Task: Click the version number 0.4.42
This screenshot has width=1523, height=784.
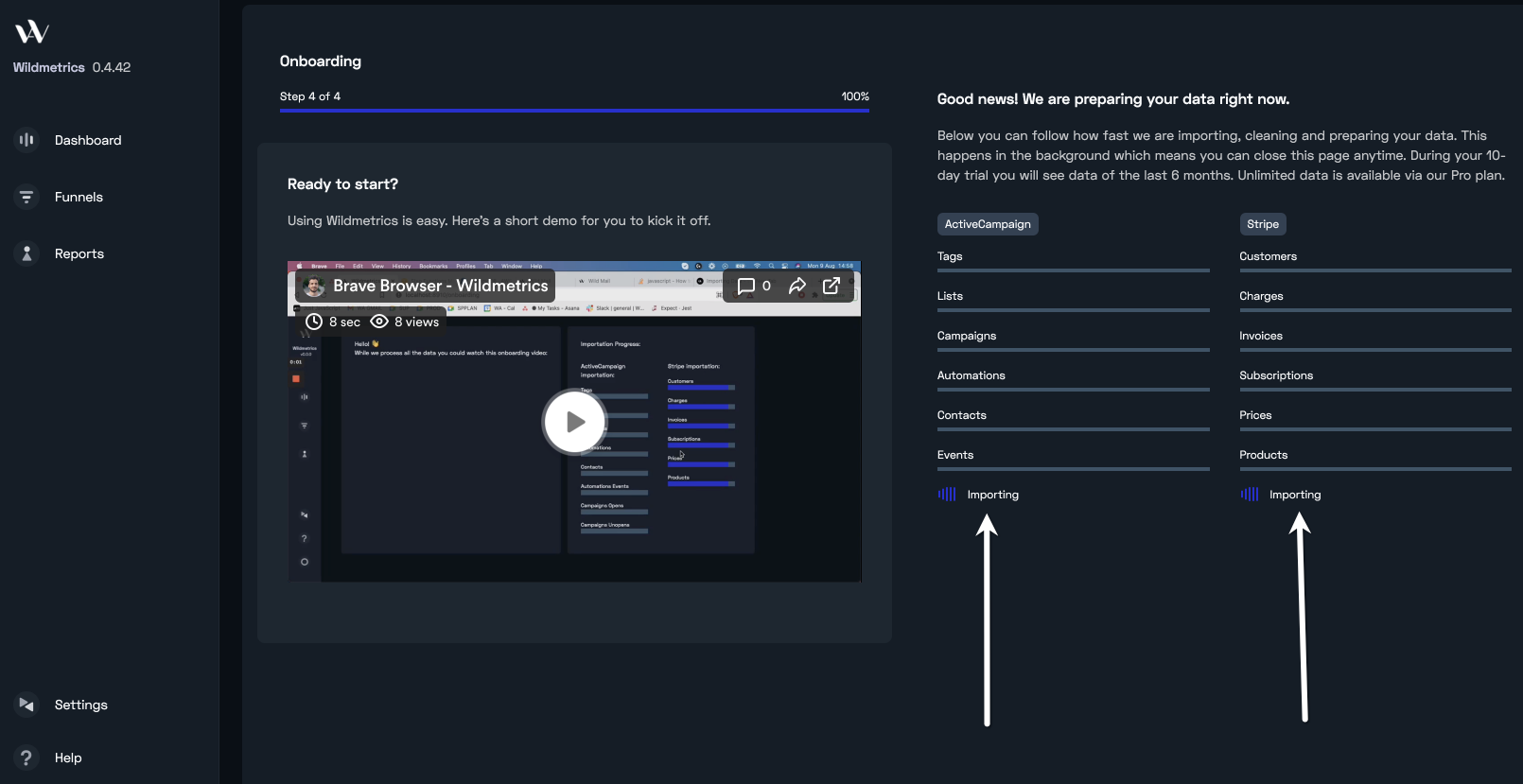Action: (112, 67)
